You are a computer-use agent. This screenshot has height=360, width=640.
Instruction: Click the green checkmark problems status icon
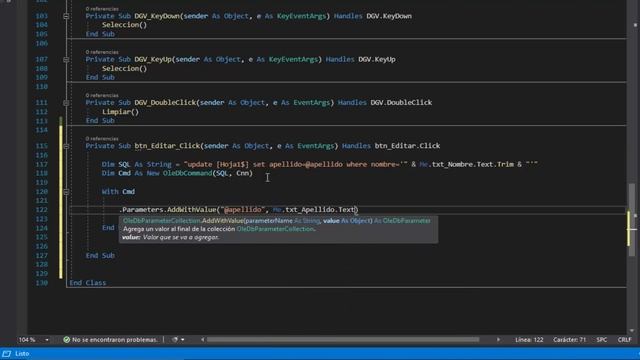point(67,340)
